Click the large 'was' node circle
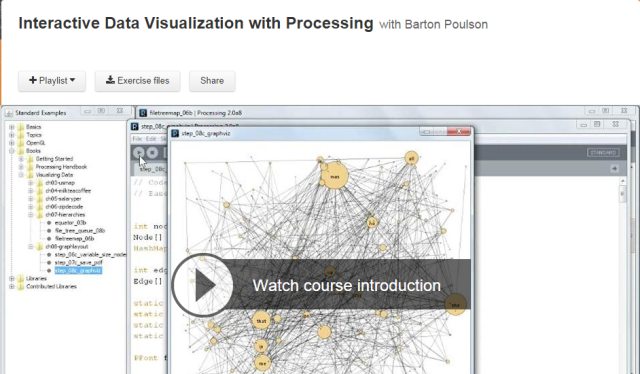The width and height of the screenshot is (640, 374). pyautogui.click(x=335, y=176)
